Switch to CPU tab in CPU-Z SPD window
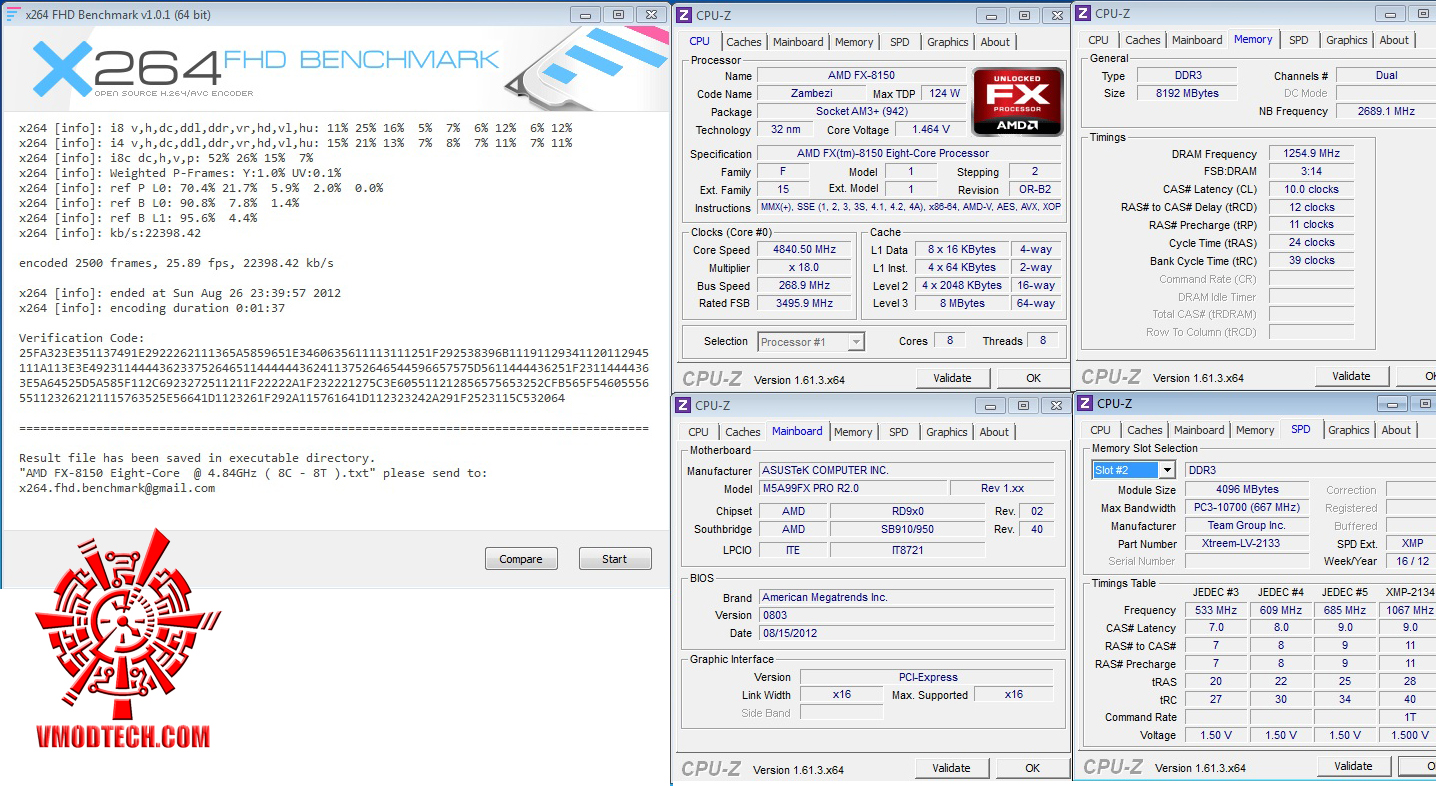The width and height of the screenshot is (1436, 786). click(x=1101, y=430)
